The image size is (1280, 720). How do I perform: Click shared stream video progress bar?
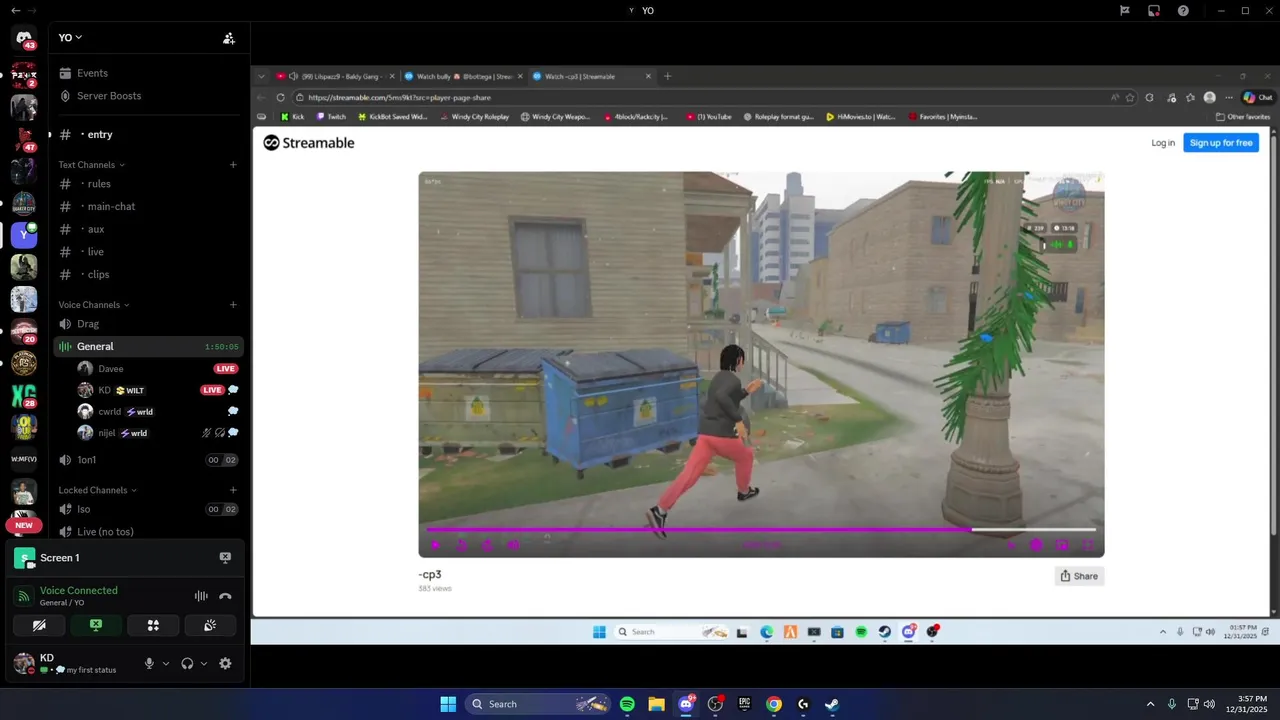[x=761, y=529]
